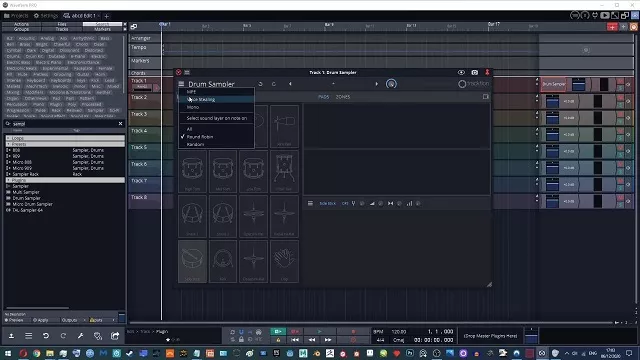
Task: Toggle the layout icon right of ZONES
Action: click(485, 97)
